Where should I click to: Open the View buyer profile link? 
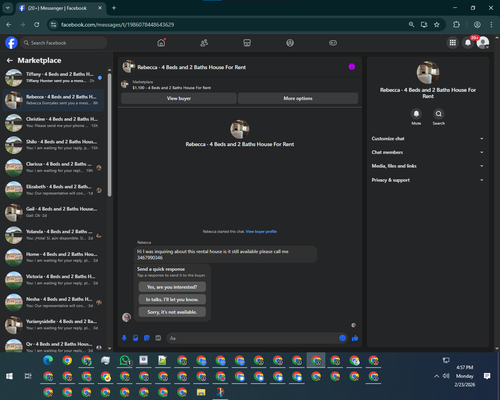tap(261, 232)
